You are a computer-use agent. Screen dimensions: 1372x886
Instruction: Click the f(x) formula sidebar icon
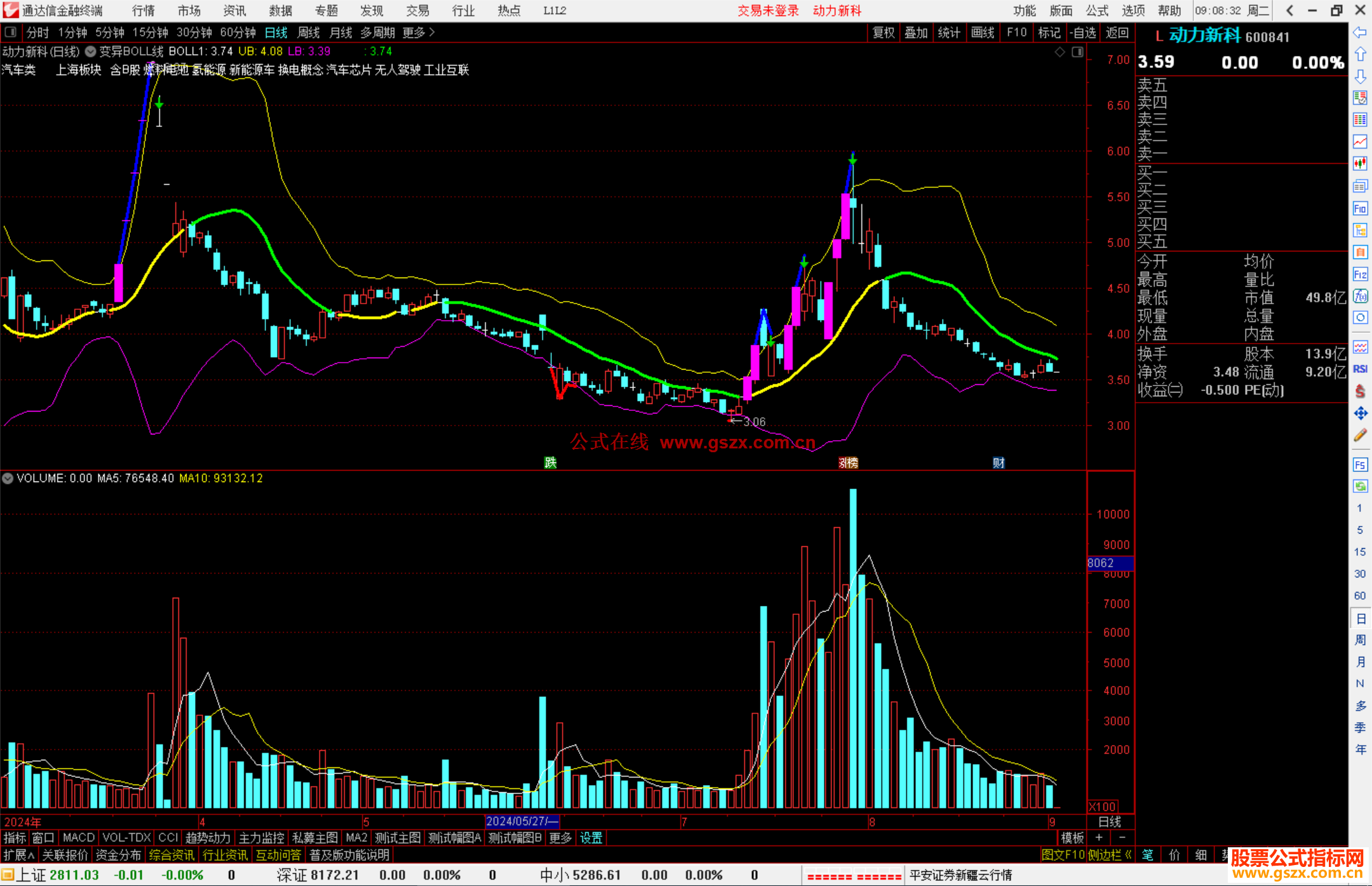1360,297
